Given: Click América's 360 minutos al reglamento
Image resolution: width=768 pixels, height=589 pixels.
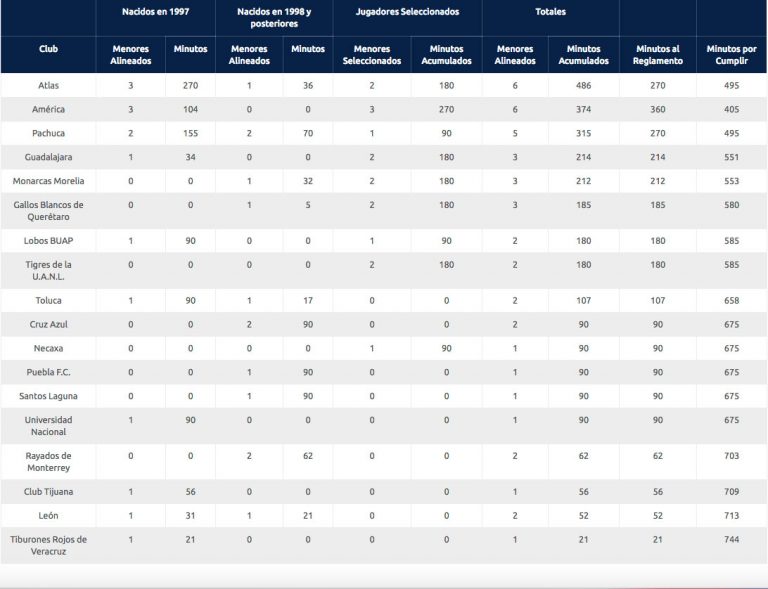Looking at the screenshot, I should (x=658, y=109).
